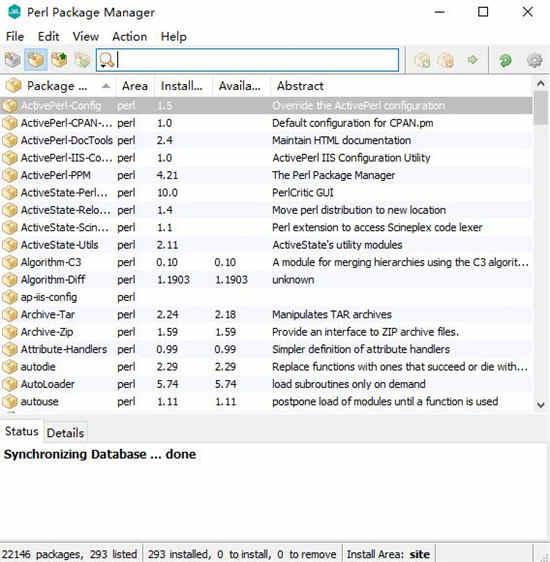Click the package icon beside ActivePerl-CPAN
The width and height of the screenshot is (550, 562).
[10, 123]
